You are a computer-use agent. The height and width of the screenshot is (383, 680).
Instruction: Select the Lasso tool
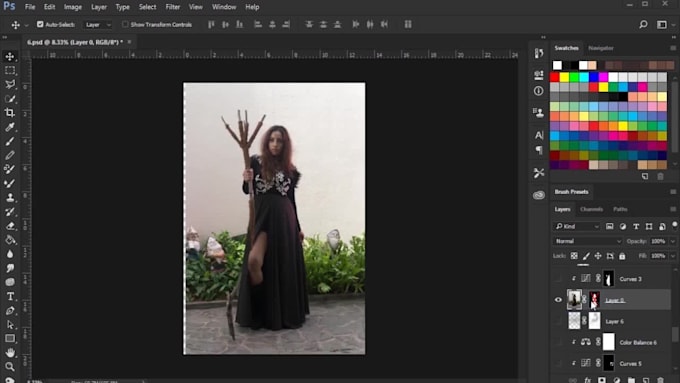tap(10, 84)
